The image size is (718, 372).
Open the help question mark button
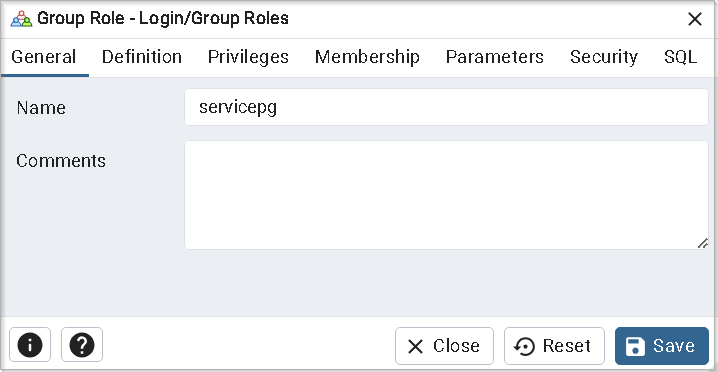point(82,345)
